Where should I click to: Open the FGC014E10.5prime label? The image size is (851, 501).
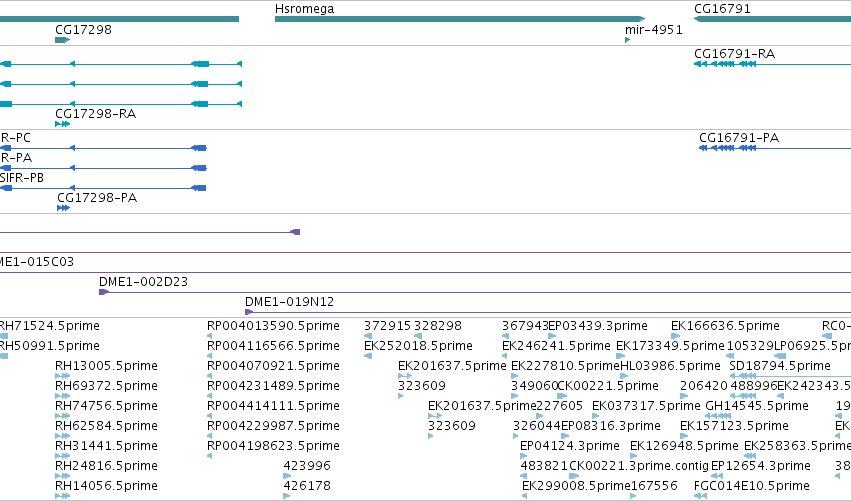[x=752, y=486]
